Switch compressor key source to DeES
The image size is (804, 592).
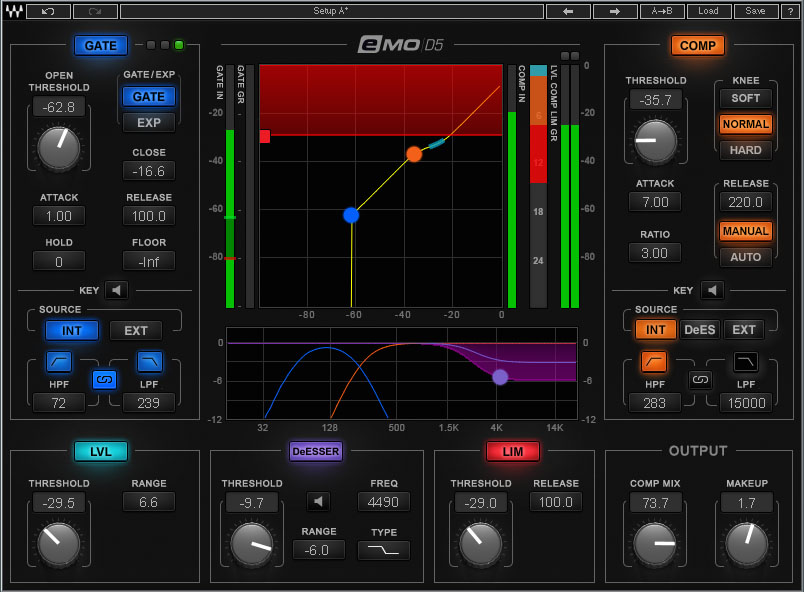[x=701, y=329]
